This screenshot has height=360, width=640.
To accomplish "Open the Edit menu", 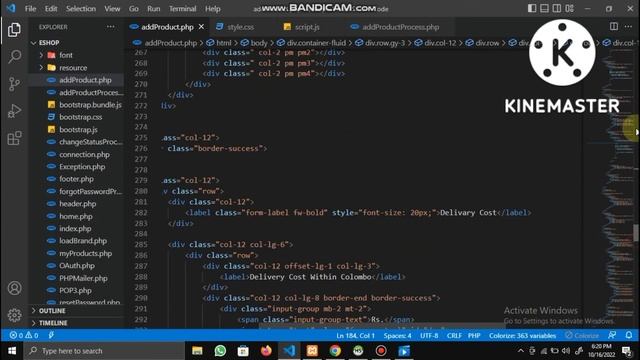I will click(x=51, y=9).
